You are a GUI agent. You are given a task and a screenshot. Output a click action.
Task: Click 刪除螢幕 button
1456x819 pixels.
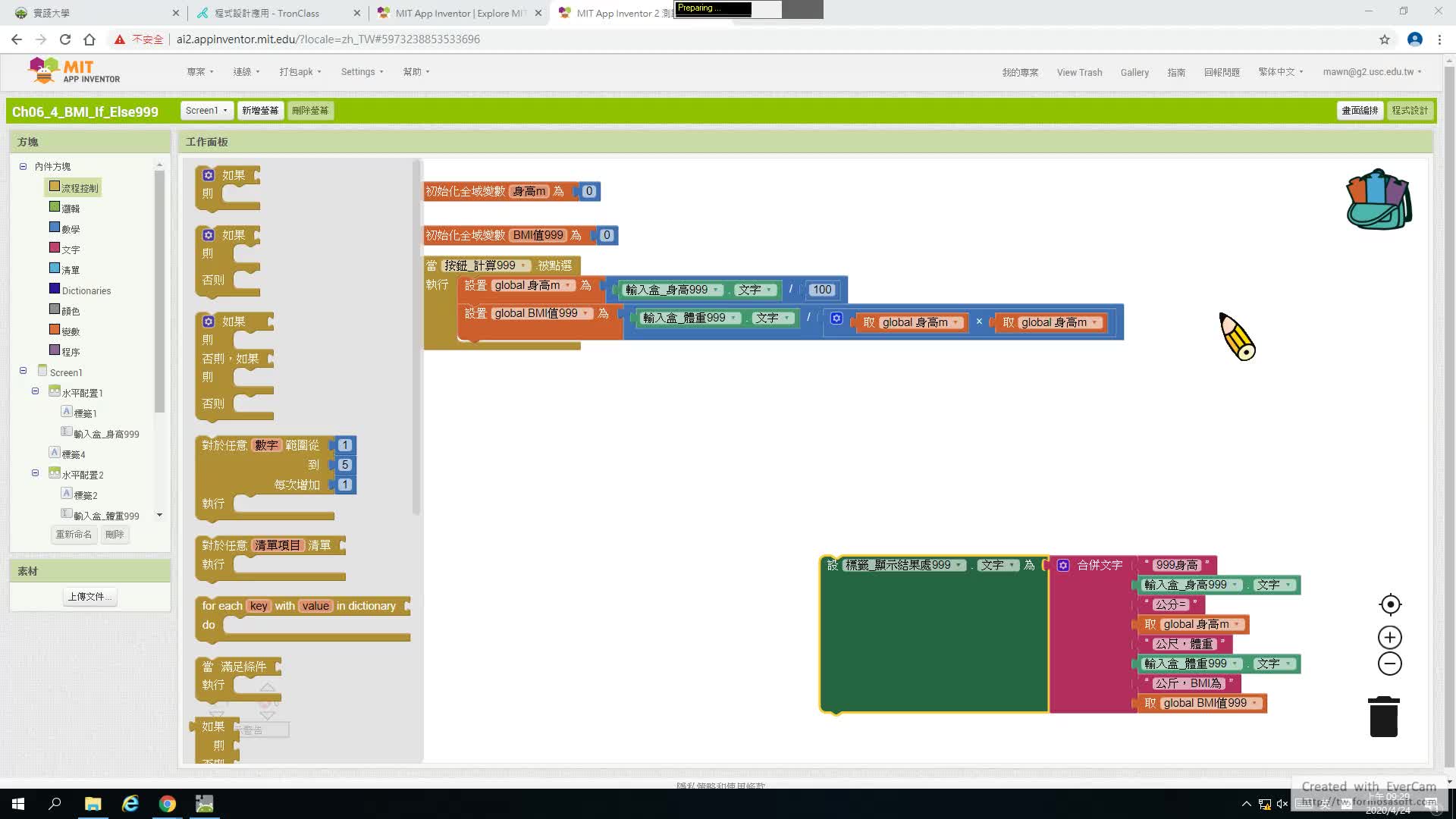tap(310, 111)
